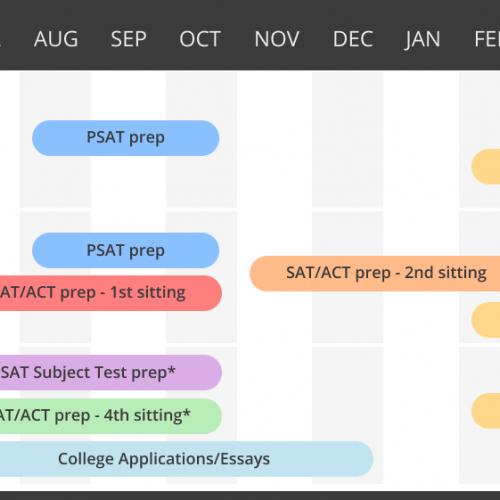Image resolution: width=500 pixels, height=500 pixels.
Task: Select College Applications/Essays bar
Action: (187, 459)
